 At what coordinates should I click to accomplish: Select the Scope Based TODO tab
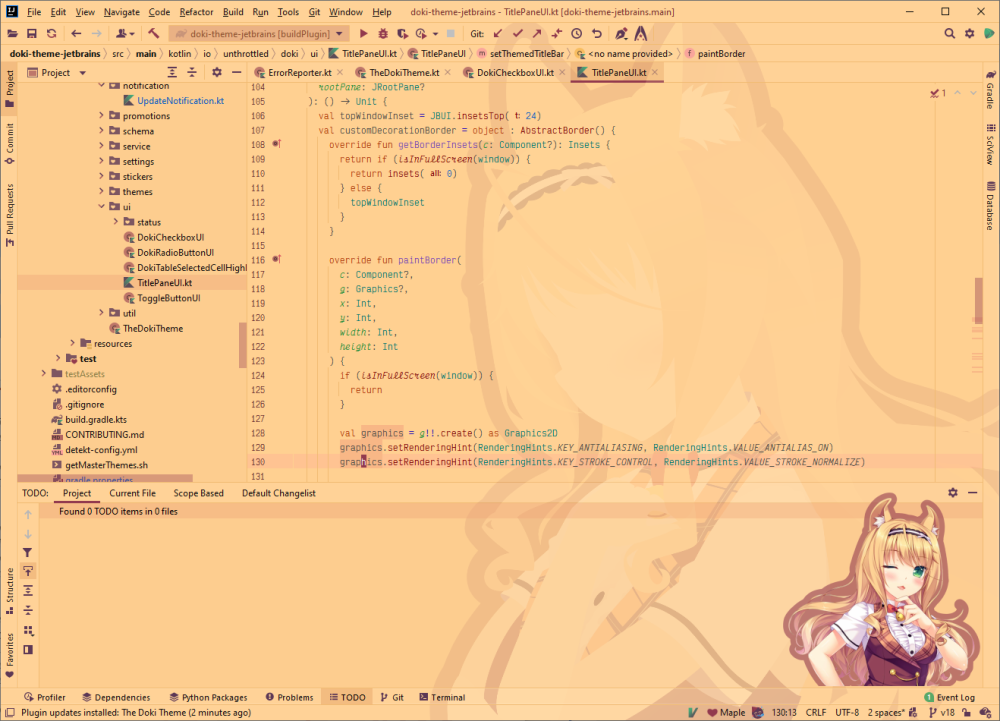(x=198, y=493)
